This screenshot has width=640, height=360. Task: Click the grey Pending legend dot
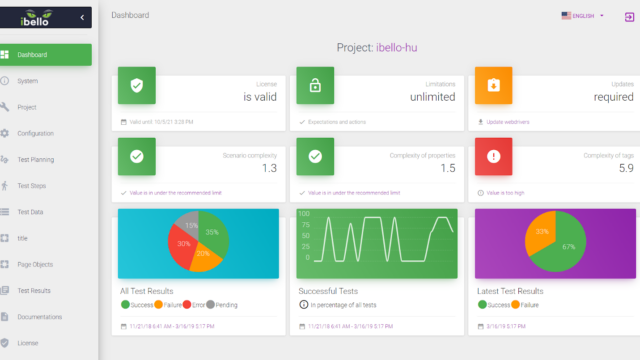point(210,304)
